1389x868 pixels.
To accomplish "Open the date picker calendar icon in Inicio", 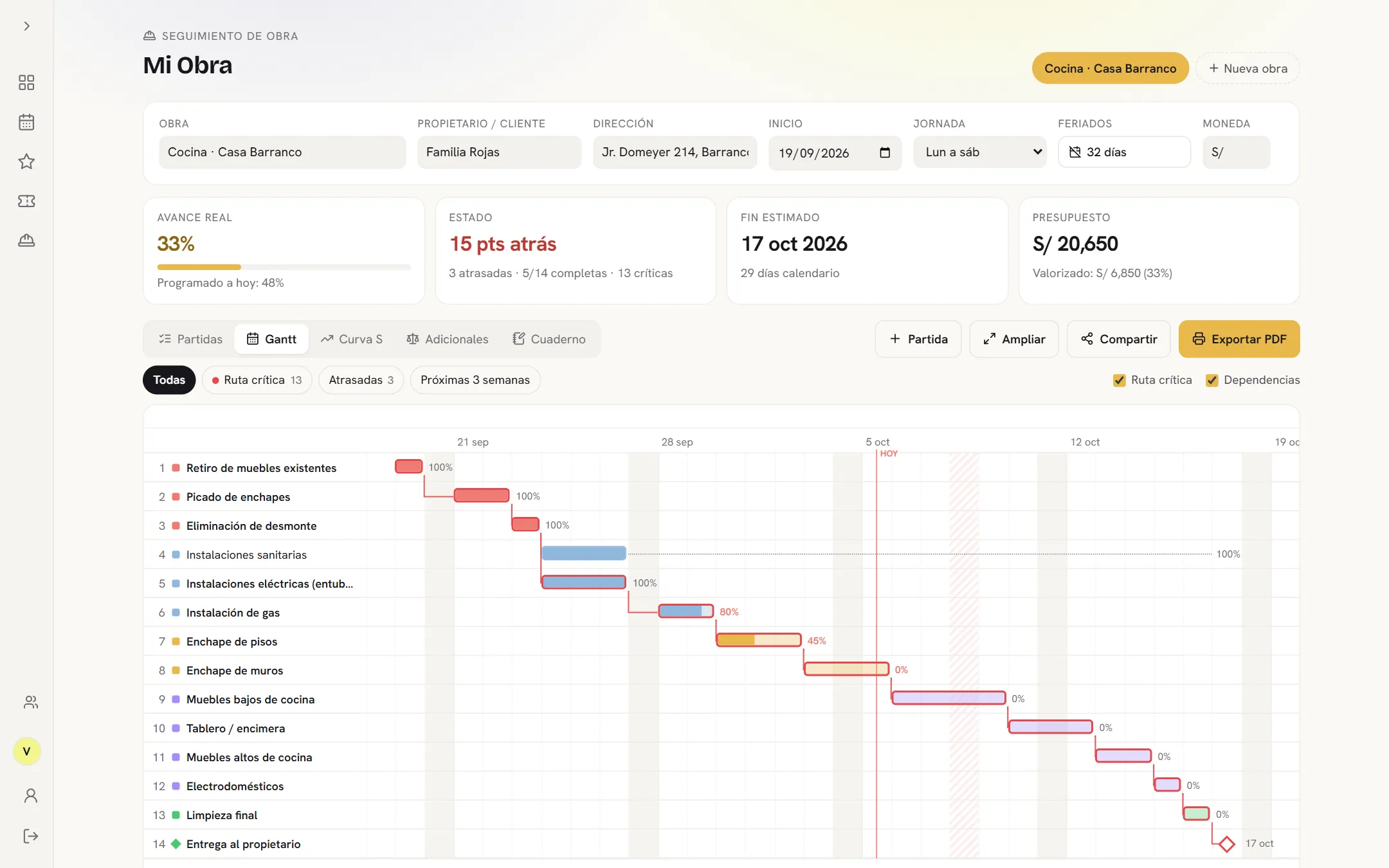I will (x=885, y=152).
